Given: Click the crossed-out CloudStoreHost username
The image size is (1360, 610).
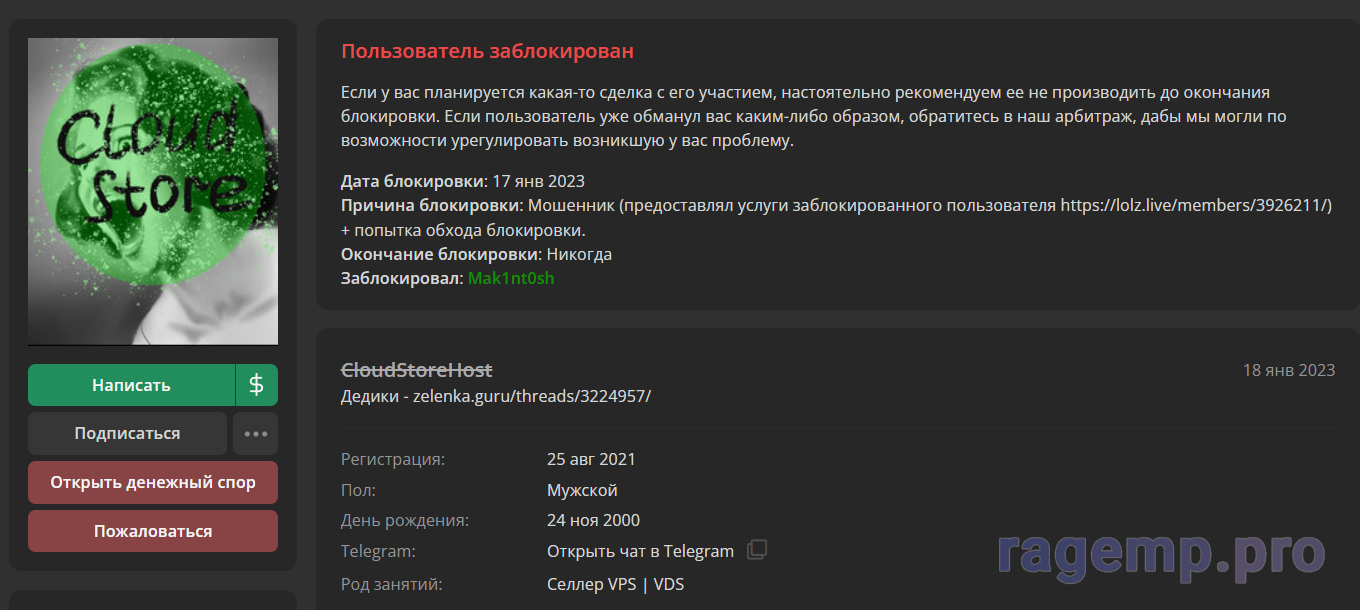Looking at the screenshot, I should 416,370.
